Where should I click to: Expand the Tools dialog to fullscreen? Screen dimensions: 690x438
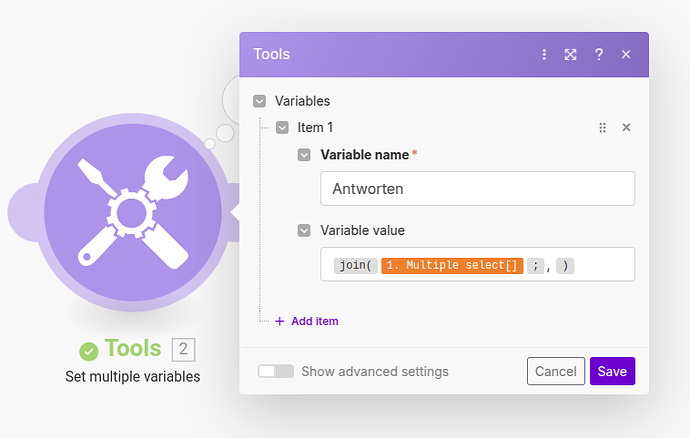(x=571, y=54)
